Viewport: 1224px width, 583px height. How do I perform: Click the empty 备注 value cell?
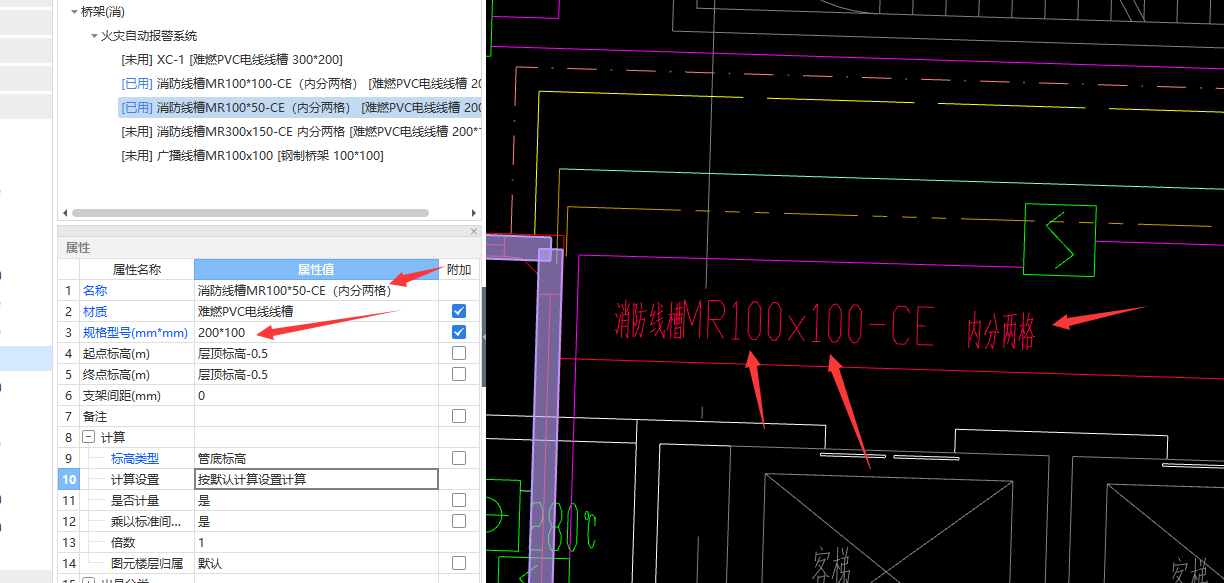(316, 416)
